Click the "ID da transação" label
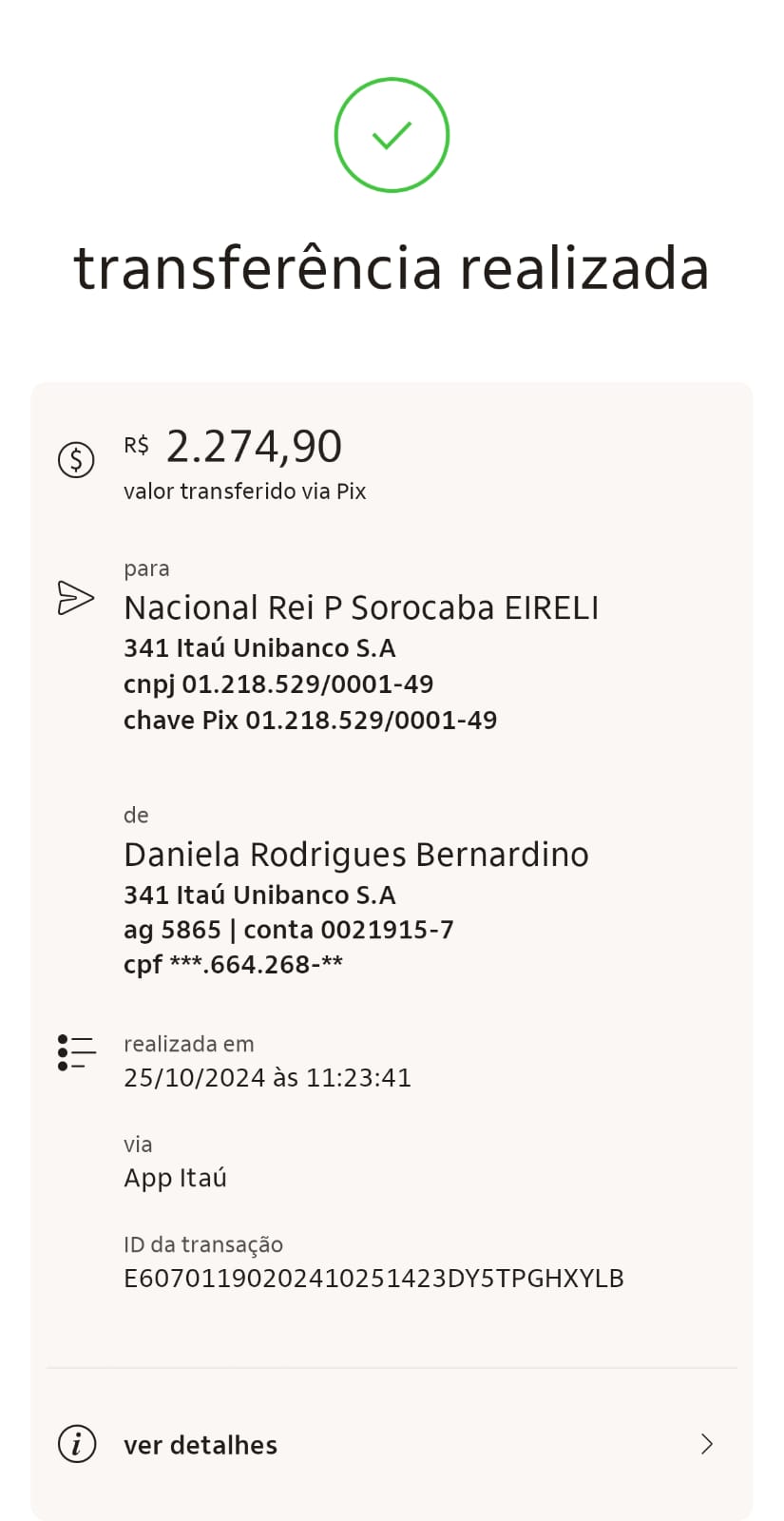 point(203,1244)
